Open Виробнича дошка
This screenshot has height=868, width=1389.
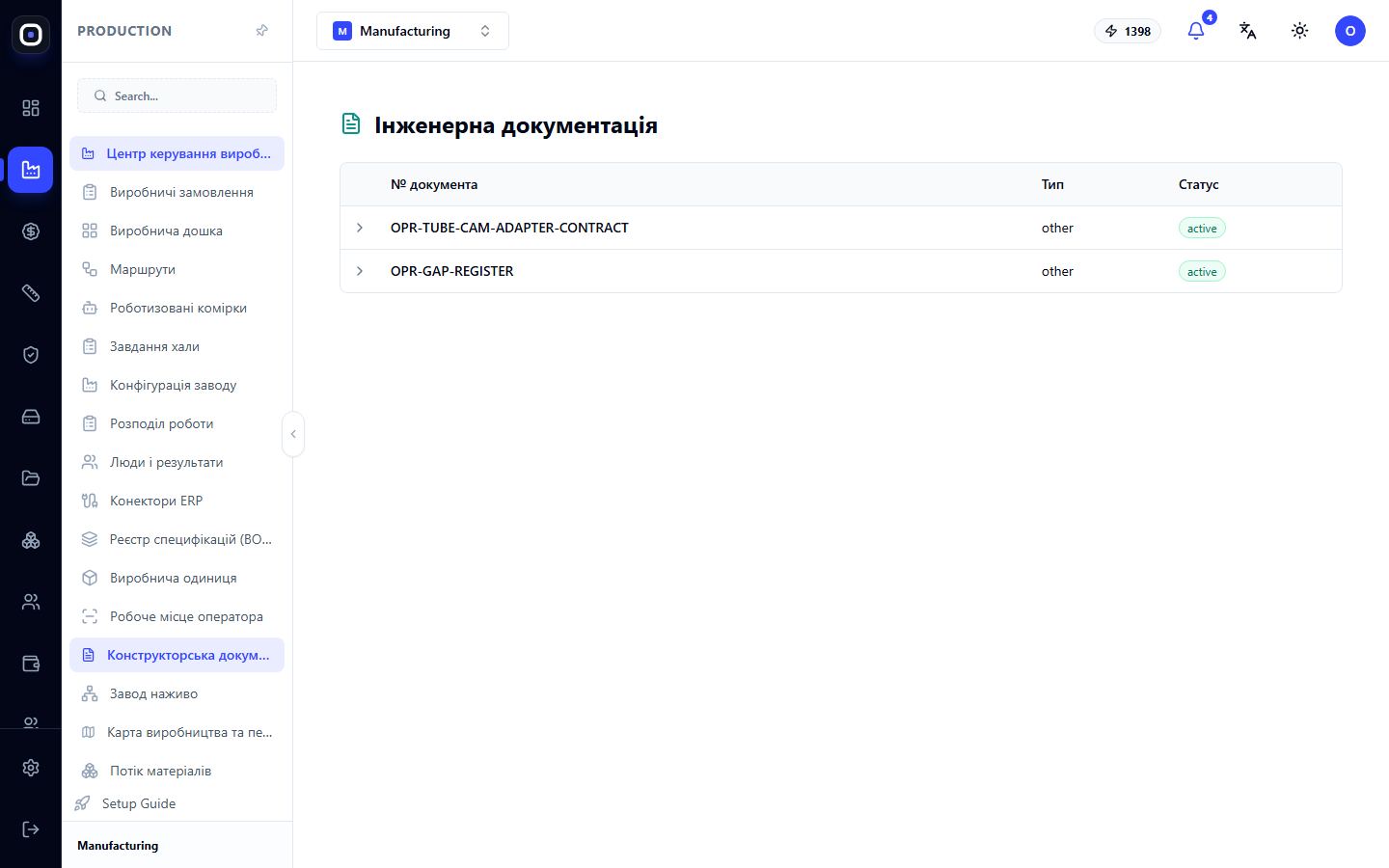point(177,231)
